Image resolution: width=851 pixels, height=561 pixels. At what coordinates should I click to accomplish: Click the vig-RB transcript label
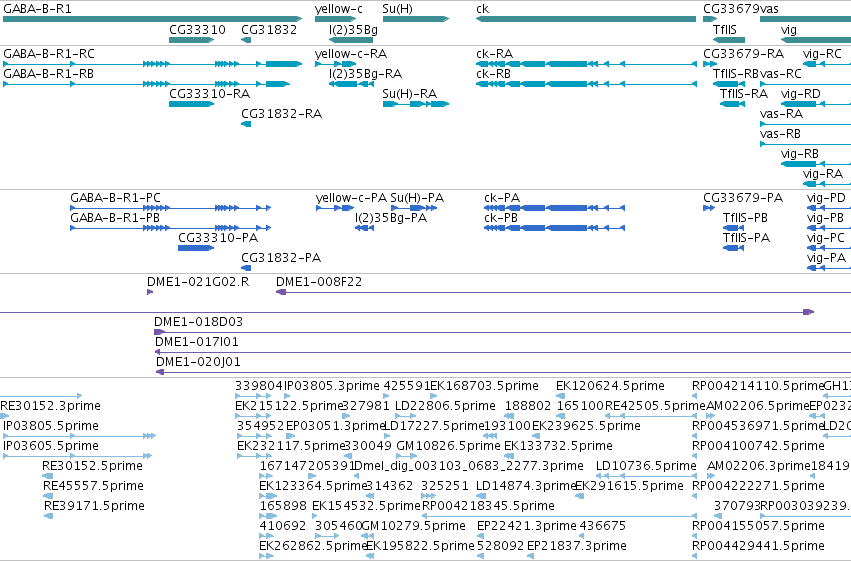point(800,154)
